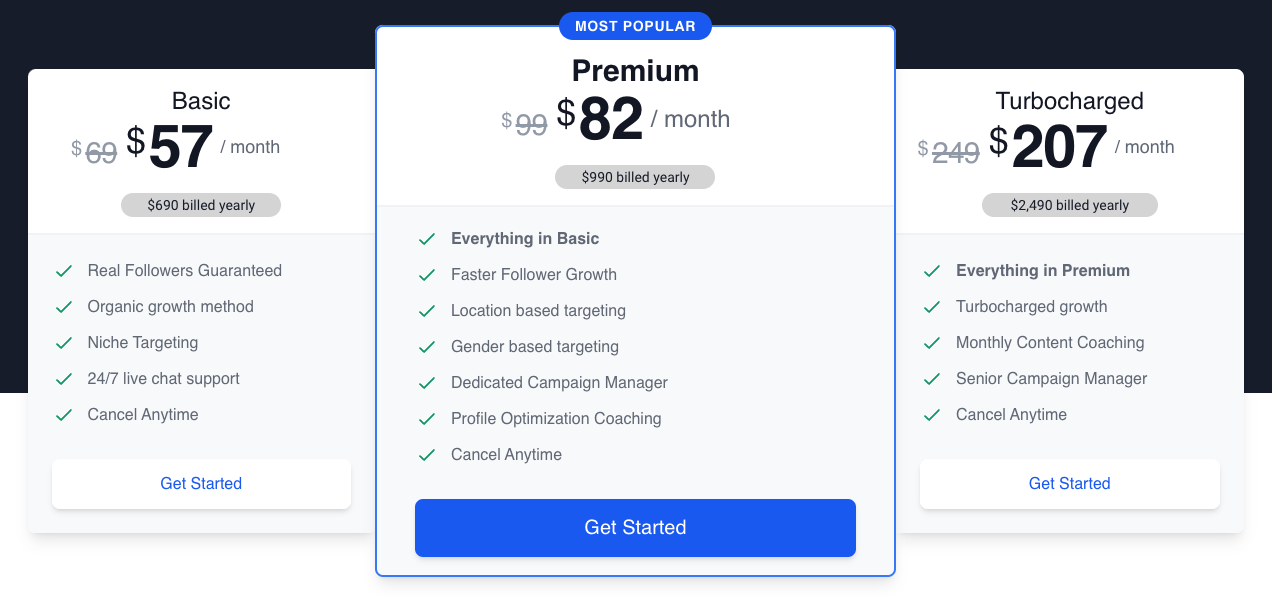
Task: Click the checkmark next to Organic growth method
Action: click(x=64, y=306)
